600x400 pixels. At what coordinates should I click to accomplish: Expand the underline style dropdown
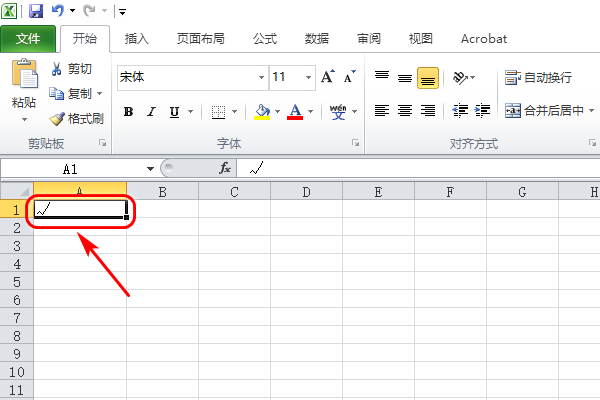click(x=191, y=112)
